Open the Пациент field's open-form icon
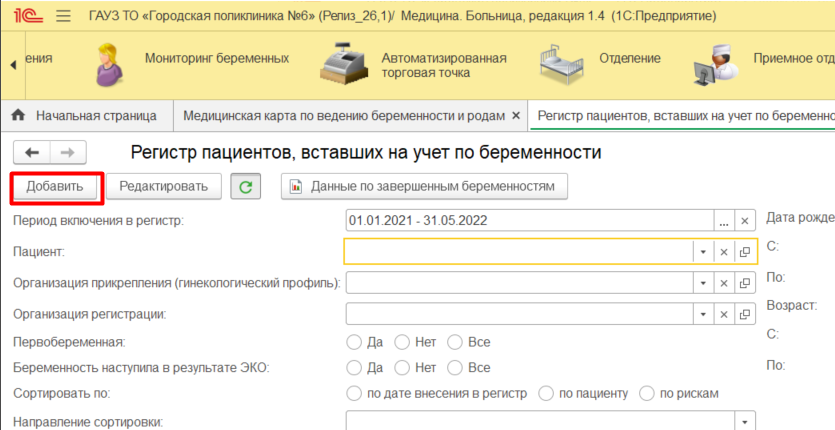835x430 pixels. point(744,252)
